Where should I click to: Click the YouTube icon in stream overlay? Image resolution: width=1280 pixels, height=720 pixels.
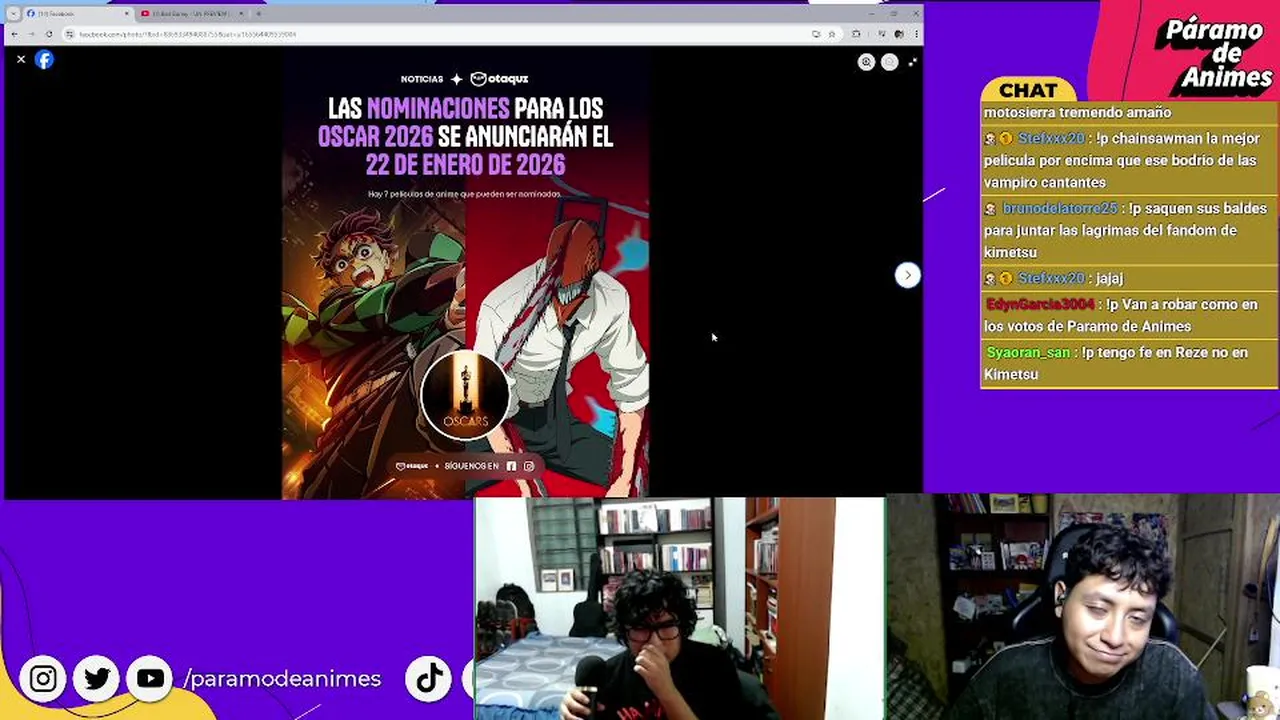[151, 679]
